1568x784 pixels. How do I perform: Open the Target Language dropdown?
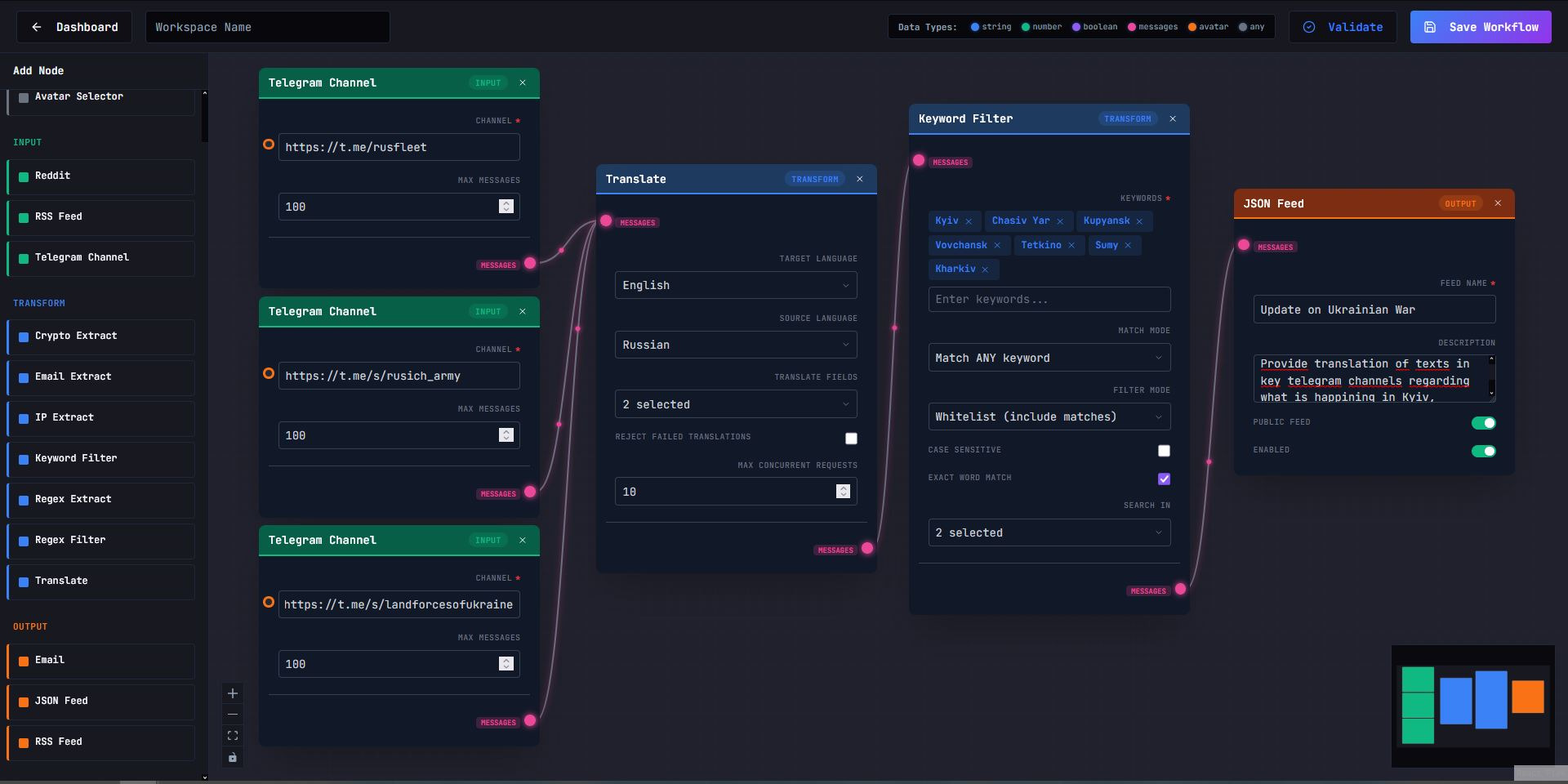pyautogui.click(x=735, y=285)
